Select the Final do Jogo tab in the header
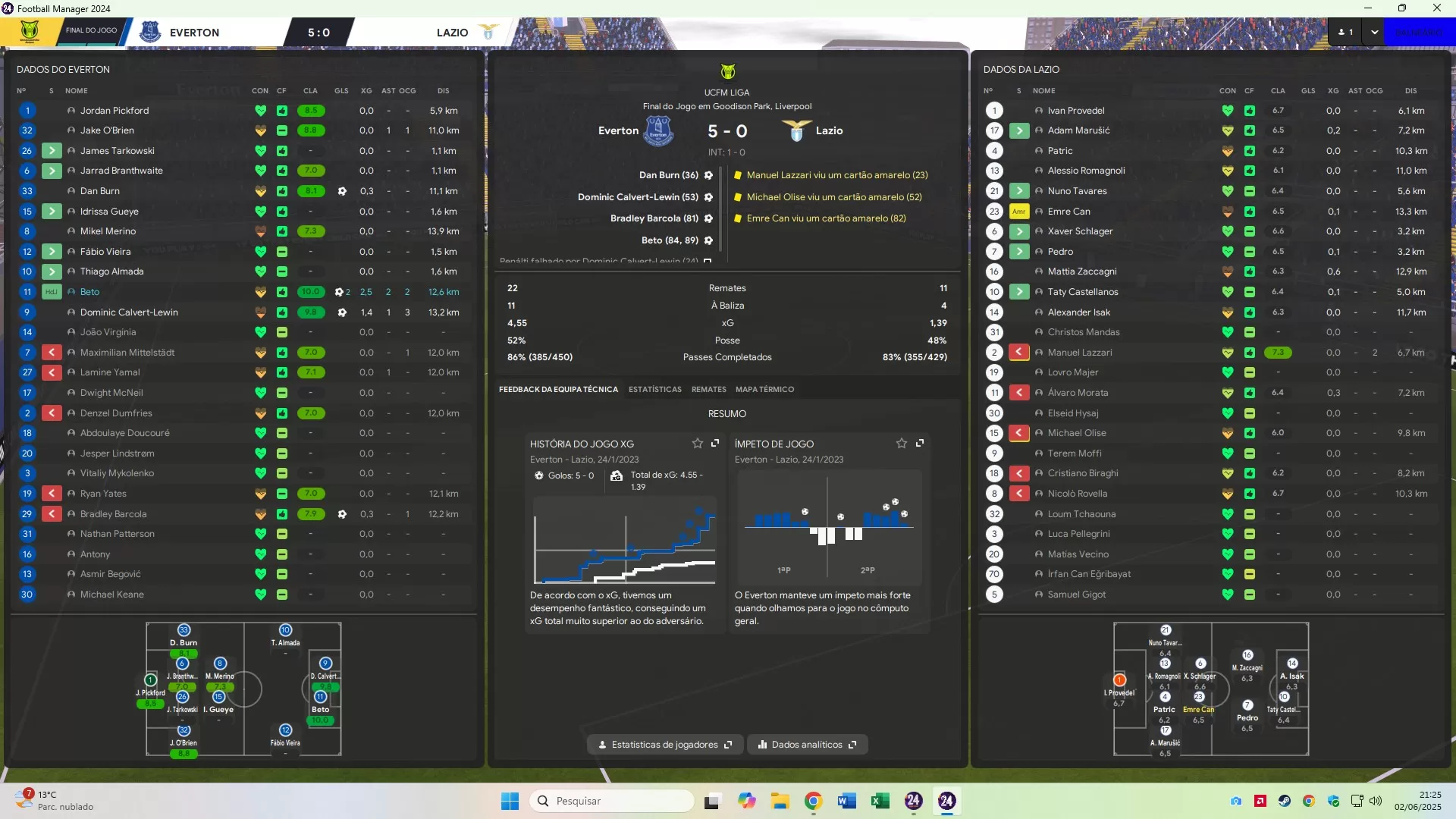This screenshot has height=819, width=1456. coord(91,31)
